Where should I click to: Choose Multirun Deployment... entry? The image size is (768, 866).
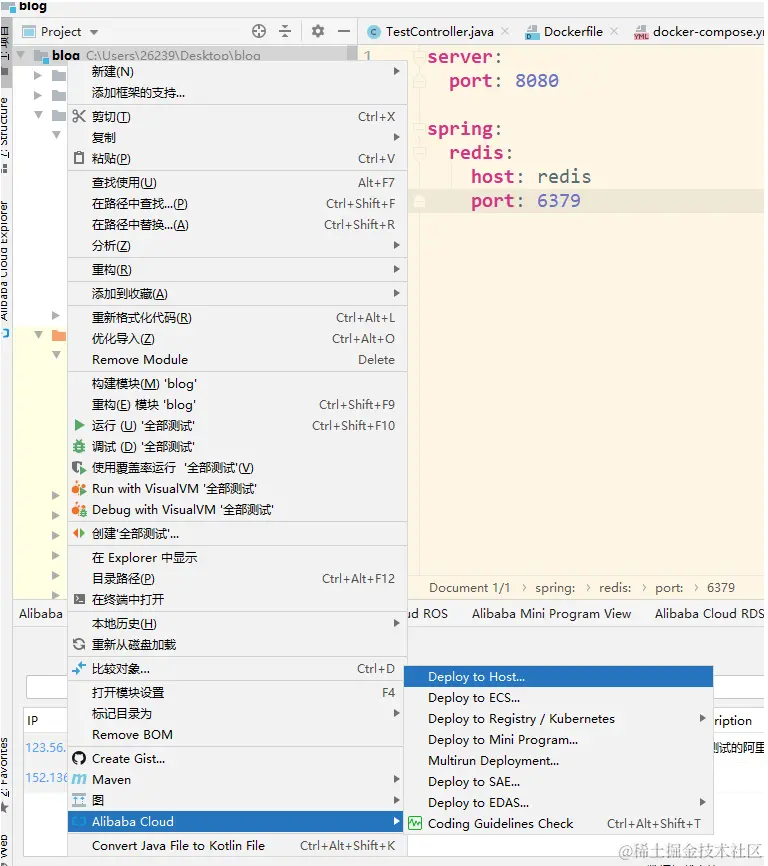point(558,761)
